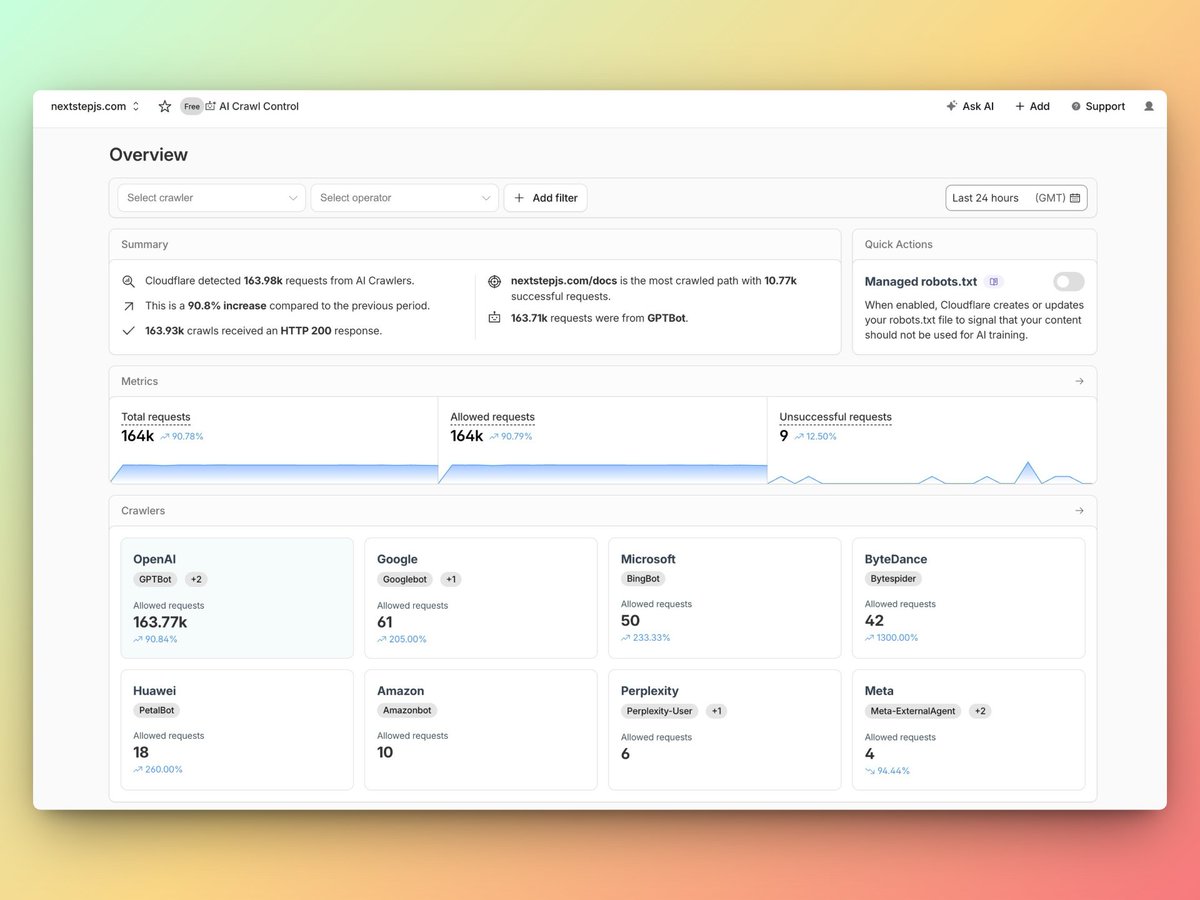Image resolution: width=1200 pixels, height=900 pixels.
Task: Click the Perplexity-User tag
Action: point(659,711)
